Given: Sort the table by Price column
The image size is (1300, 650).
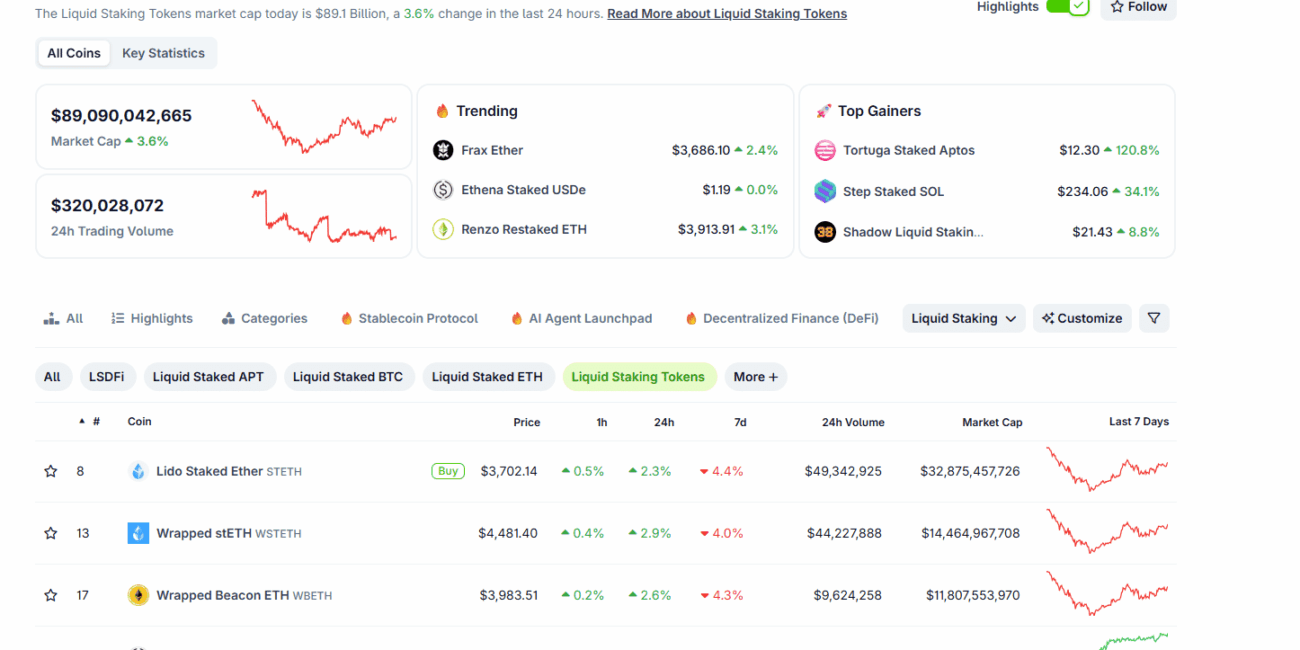Looking at the screenshot, I should (527, 422).
